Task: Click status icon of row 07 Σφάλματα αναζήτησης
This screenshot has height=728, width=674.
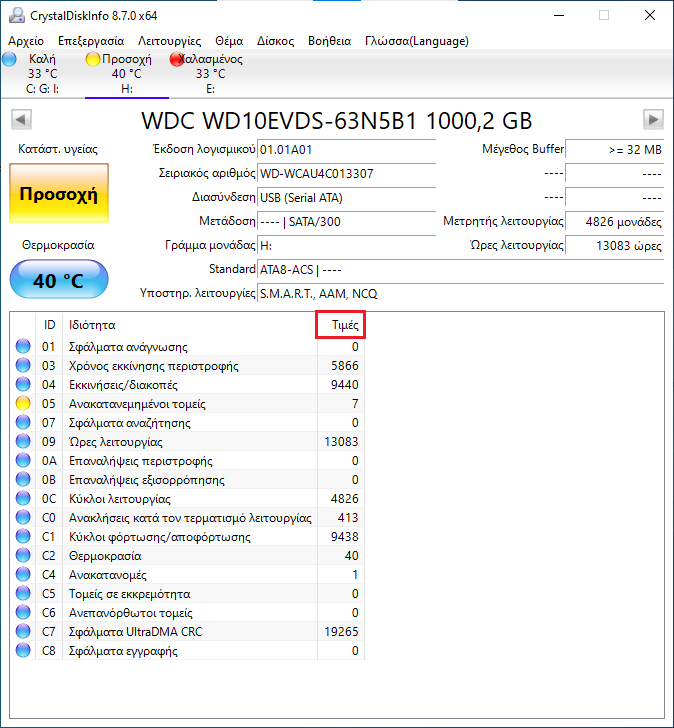Action: coord(23,422)
